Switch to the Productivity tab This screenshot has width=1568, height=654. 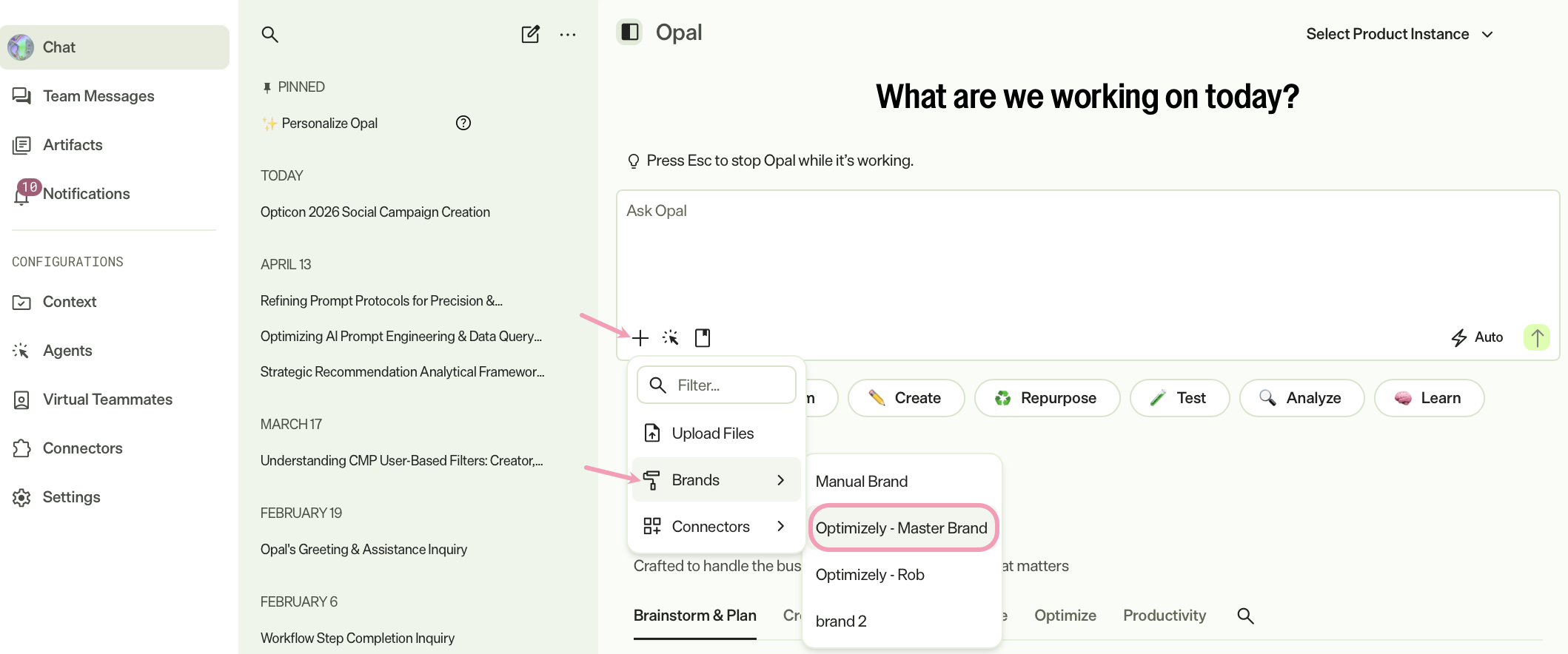tap(1165, 616)
